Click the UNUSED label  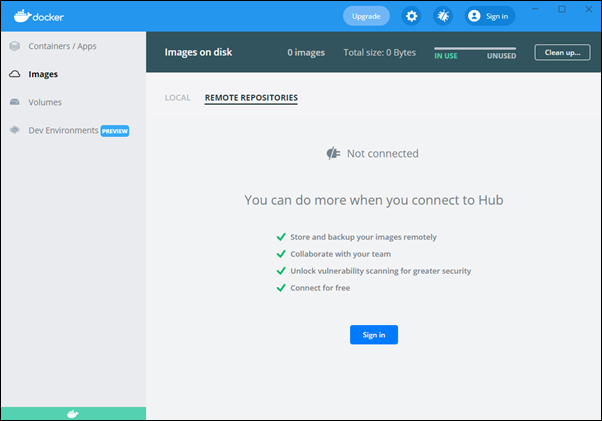click(501, 56)
